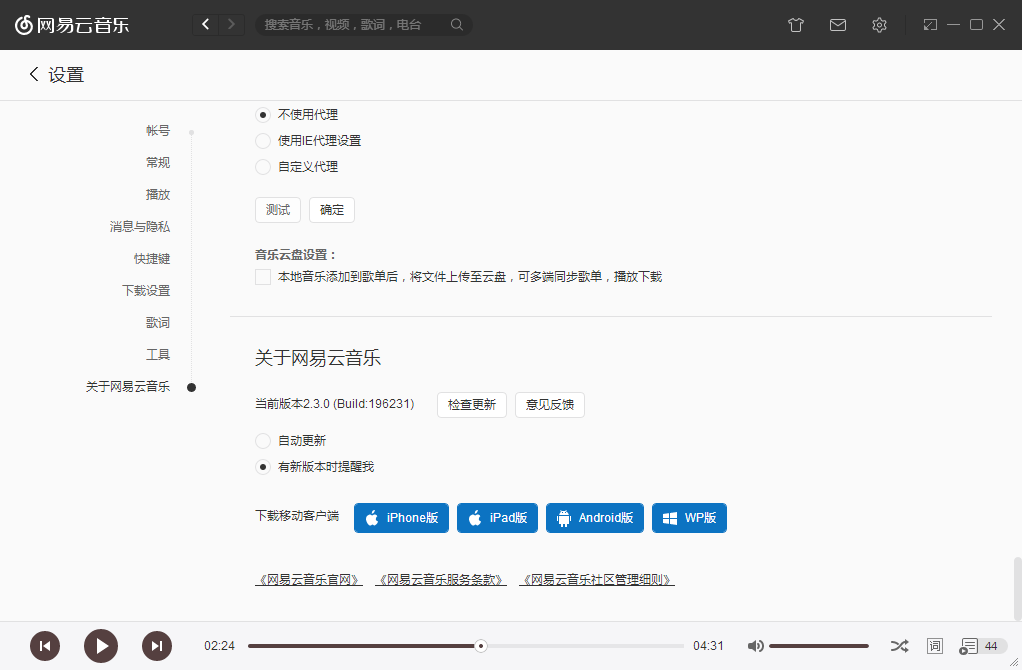Select 不使用代理 radio button
The height and width of the screenshot is (670, 1022).
263,115
